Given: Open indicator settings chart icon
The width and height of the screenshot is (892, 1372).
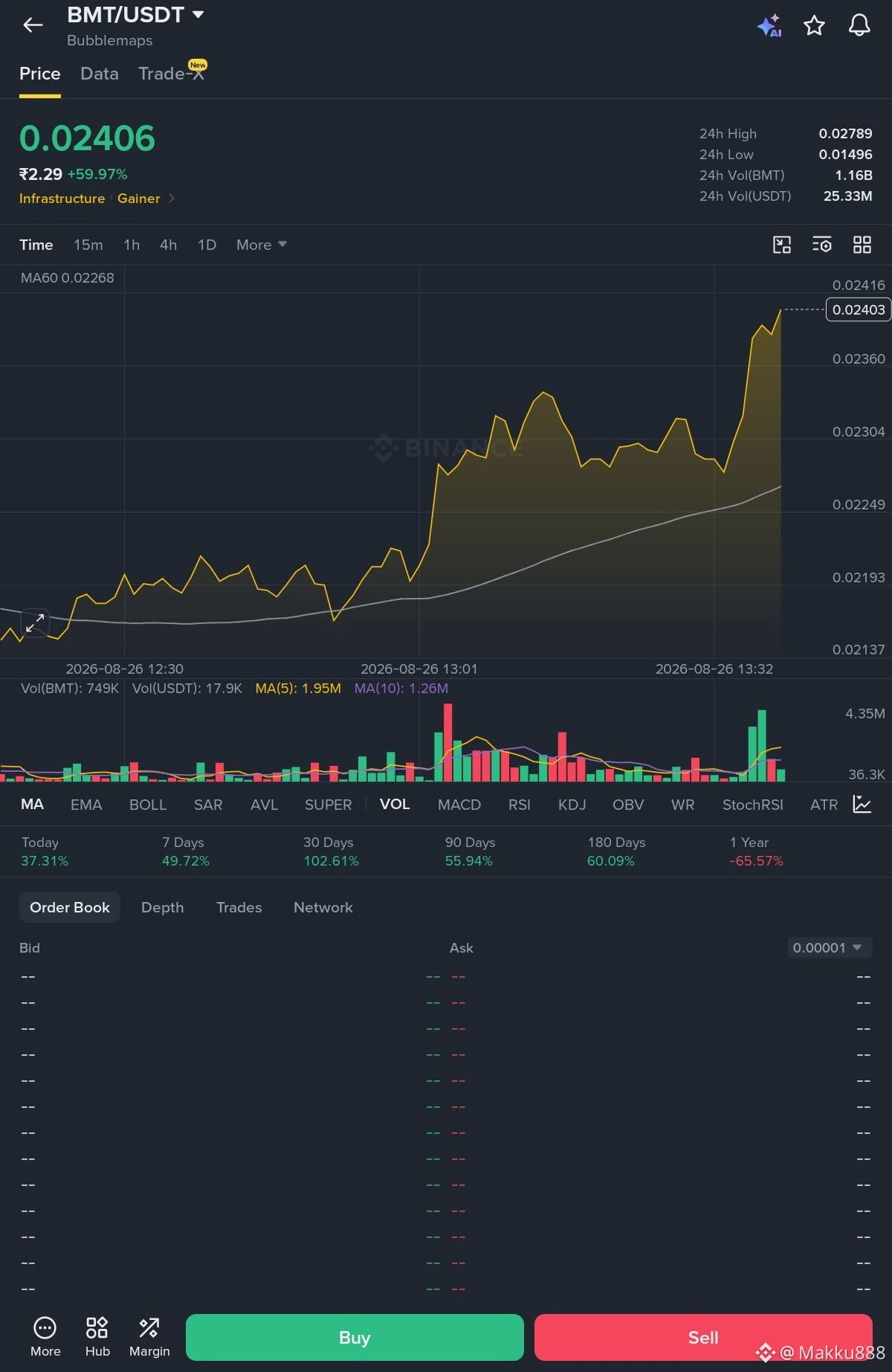Looking at the screenshot, I should click(x=862, y=804).
